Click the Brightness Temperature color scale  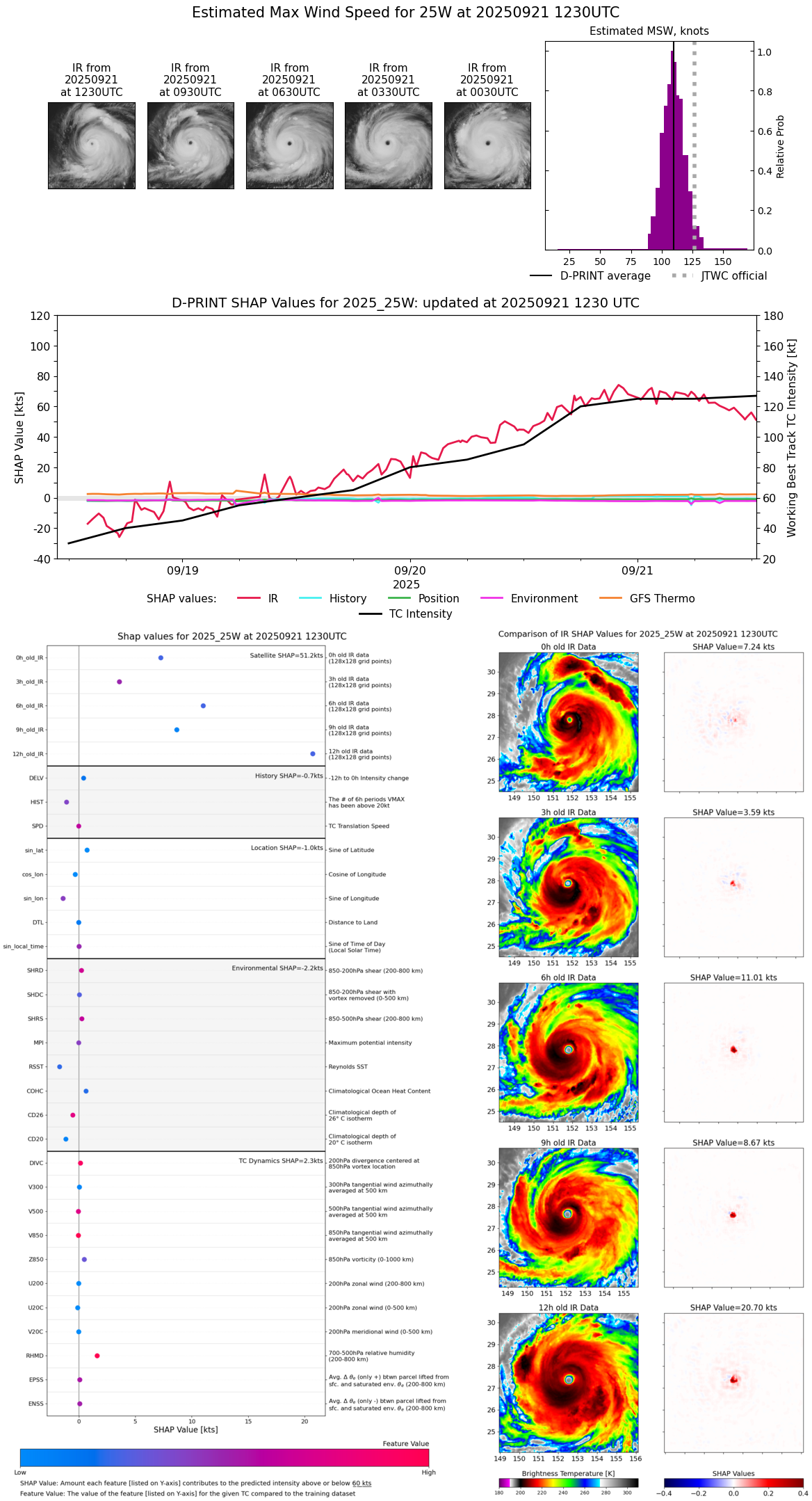click(568, 1483)
